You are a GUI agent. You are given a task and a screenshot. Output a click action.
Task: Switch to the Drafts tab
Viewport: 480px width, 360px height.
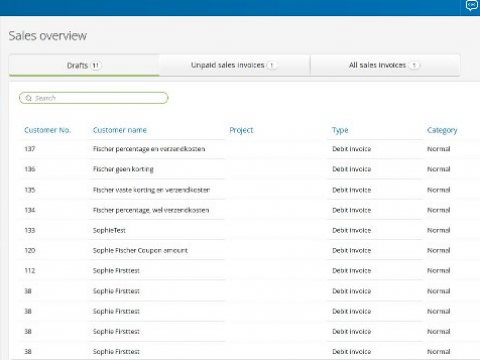tap(84, 65)
